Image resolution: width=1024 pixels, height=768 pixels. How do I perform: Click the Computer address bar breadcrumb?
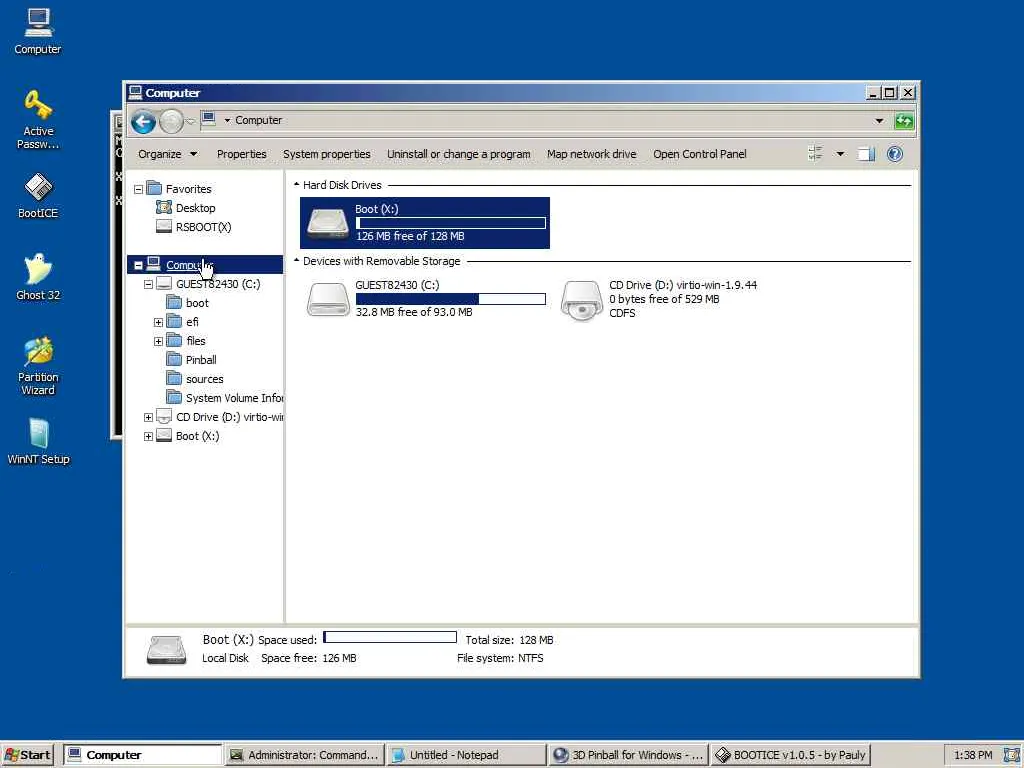pyautogui.click(x=259, y=120)
